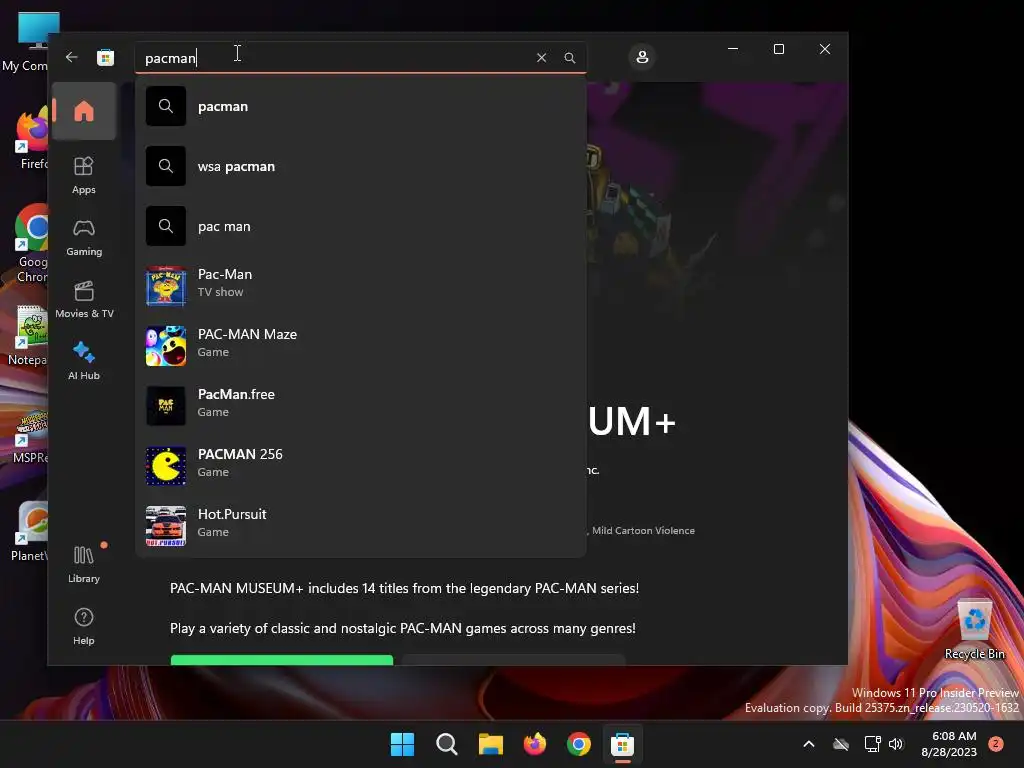The image size is (1024, 768).
Task: Open the notification badge showing 2
Action: pyautogui.click(x=996, y=744)
